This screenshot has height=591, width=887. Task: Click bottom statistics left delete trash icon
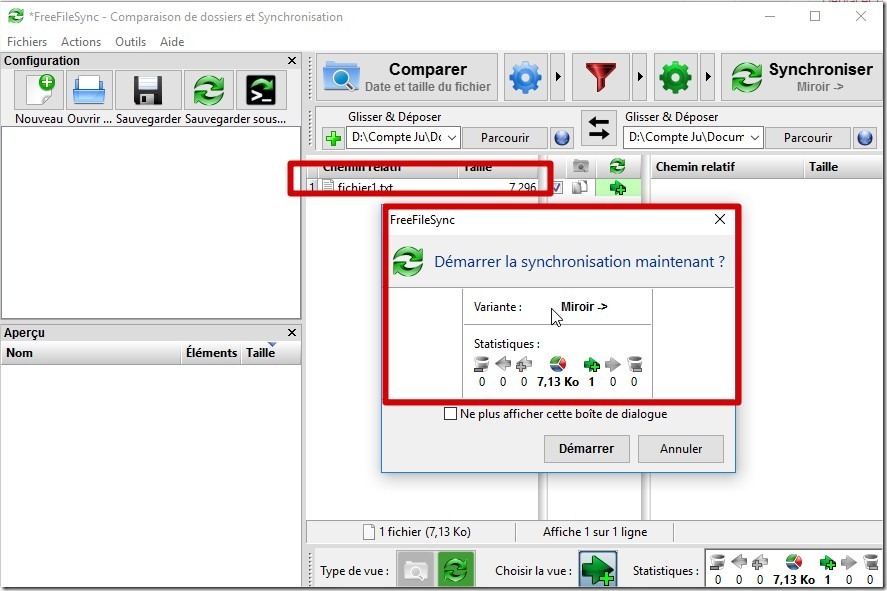pos(717,562)
